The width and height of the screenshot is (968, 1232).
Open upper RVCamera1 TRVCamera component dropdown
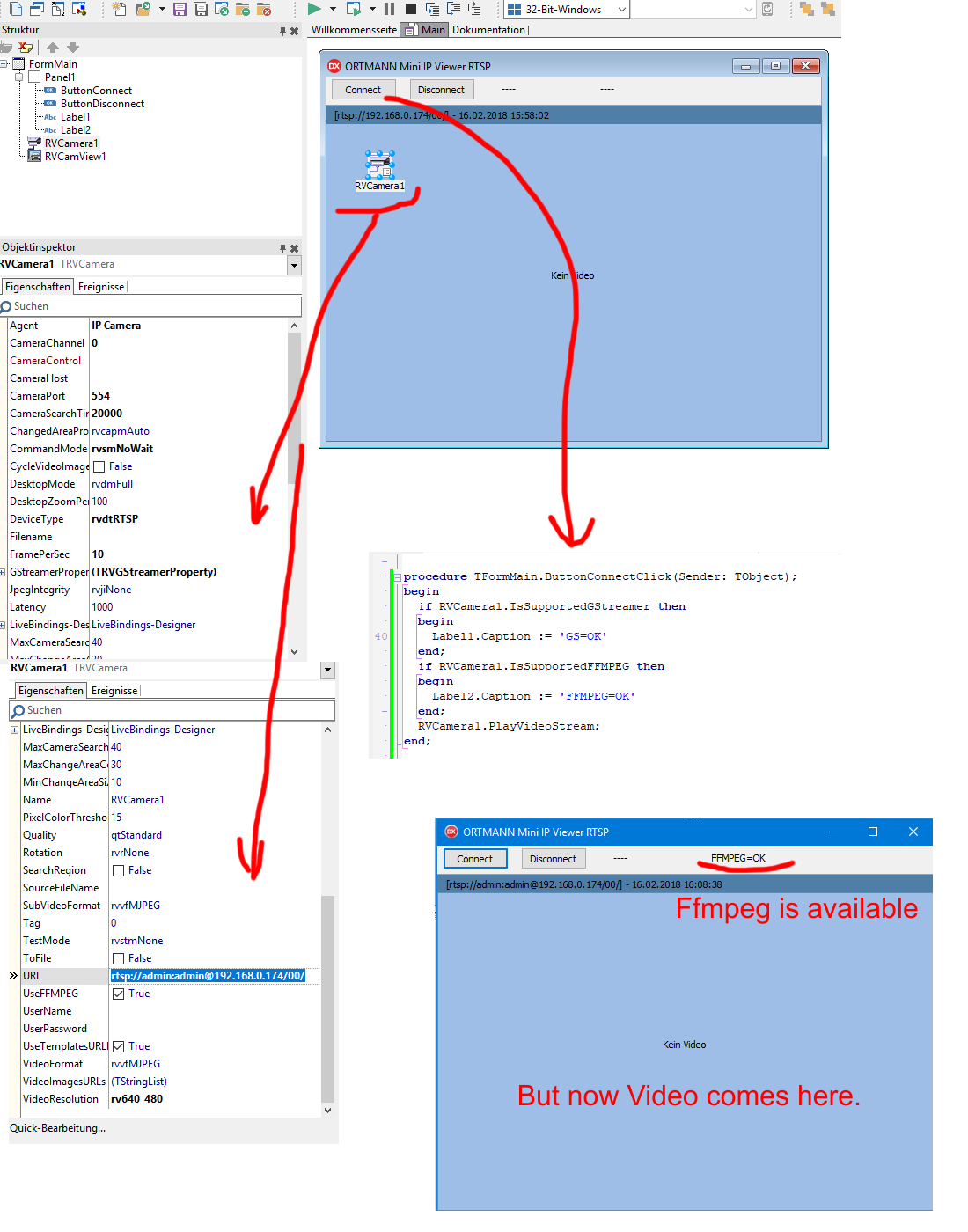click(x=294, y=265)
